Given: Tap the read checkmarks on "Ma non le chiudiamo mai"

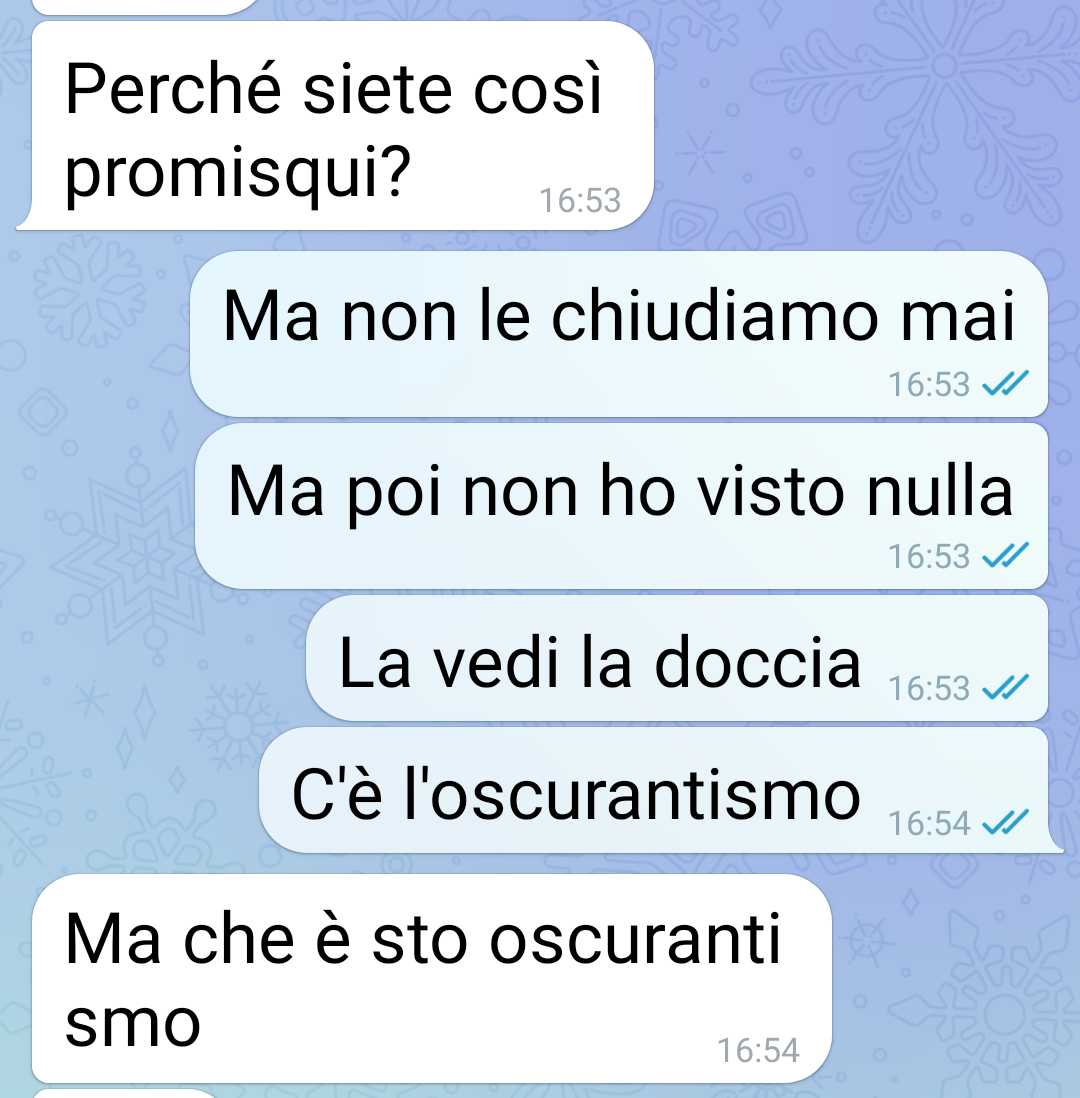Looking at the screenshot, I should point(1005,383).
